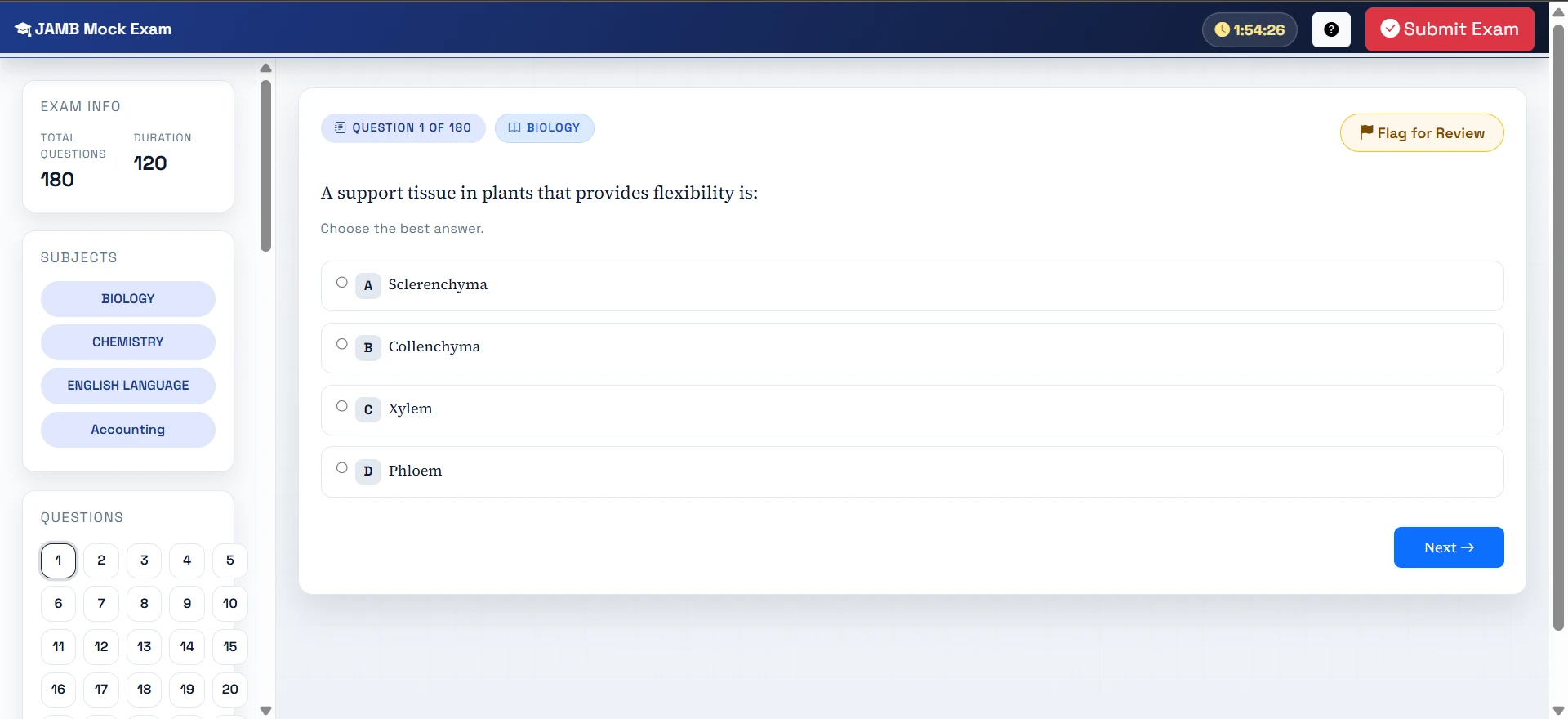Jump to question 1
Screen dimensions: 1568x719
tap(58, 560)
